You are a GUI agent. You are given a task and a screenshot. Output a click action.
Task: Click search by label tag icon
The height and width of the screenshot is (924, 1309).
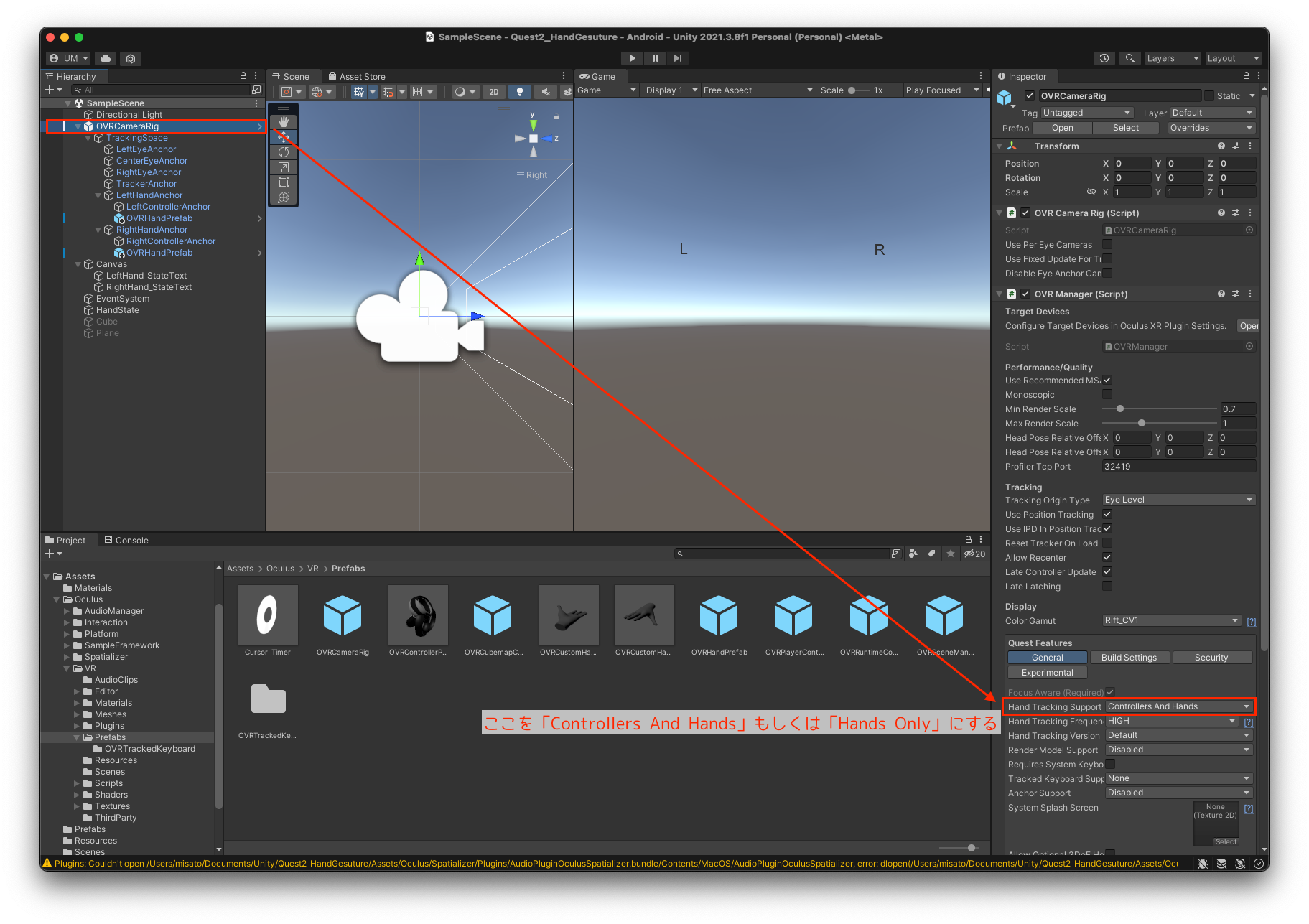click(931, 554)
